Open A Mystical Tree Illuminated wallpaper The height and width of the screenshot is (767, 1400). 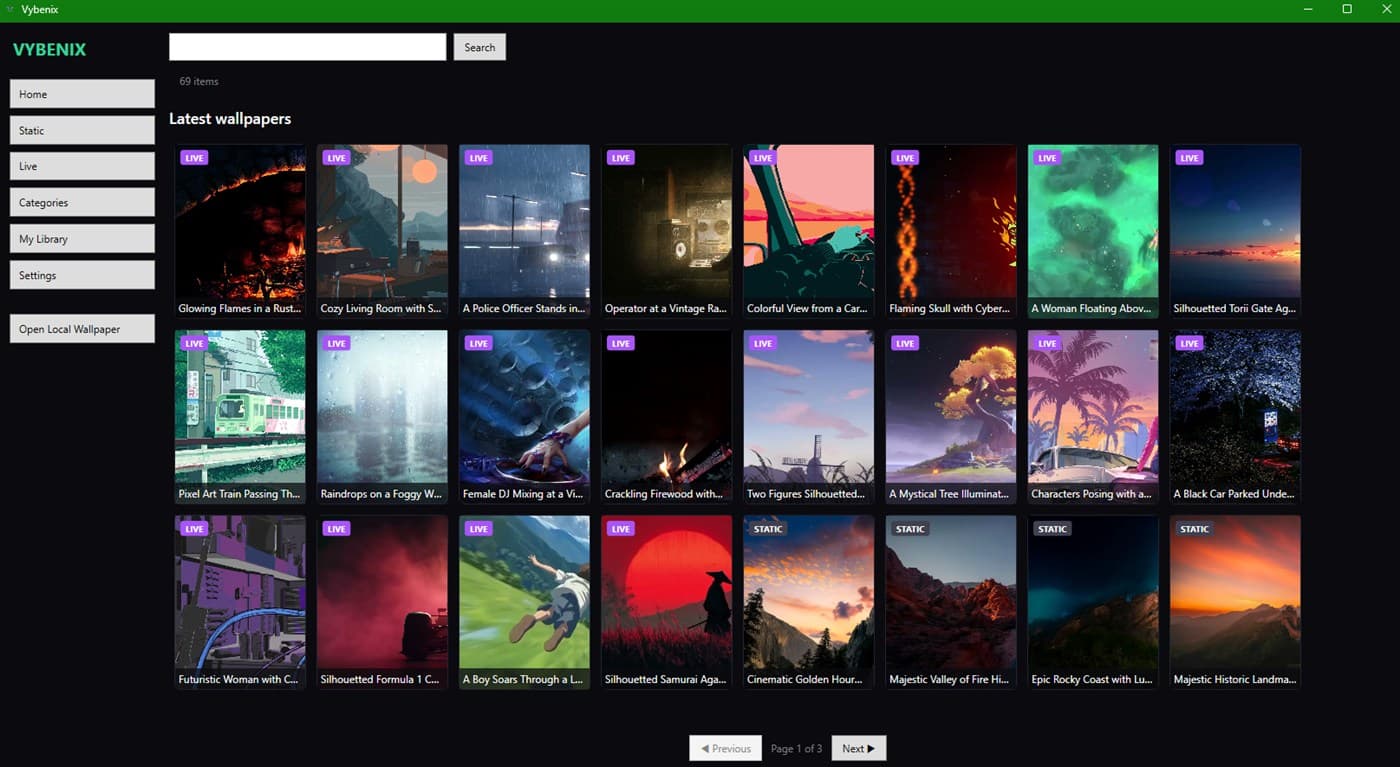950,417
